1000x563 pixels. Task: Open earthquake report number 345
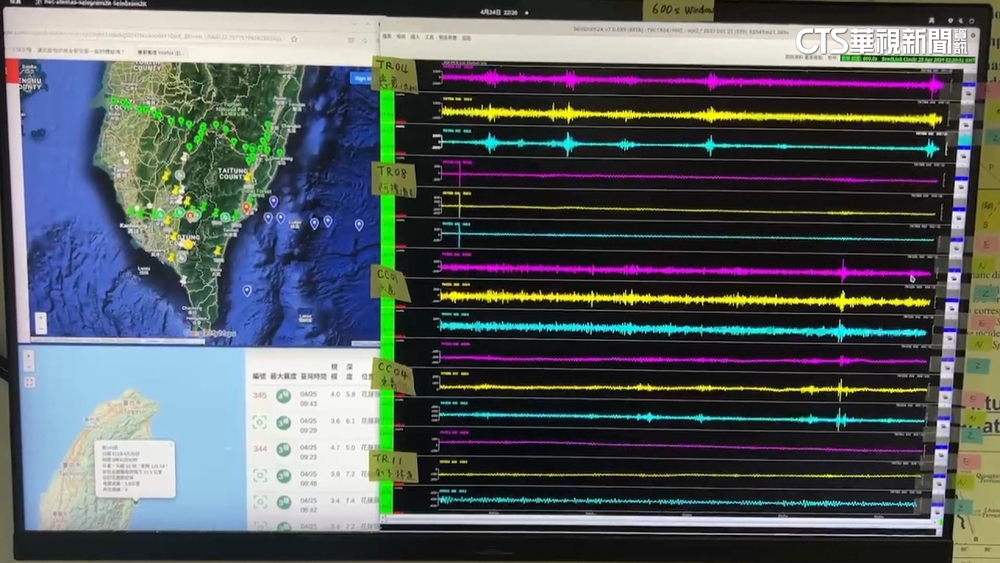[x=260, y=397]
